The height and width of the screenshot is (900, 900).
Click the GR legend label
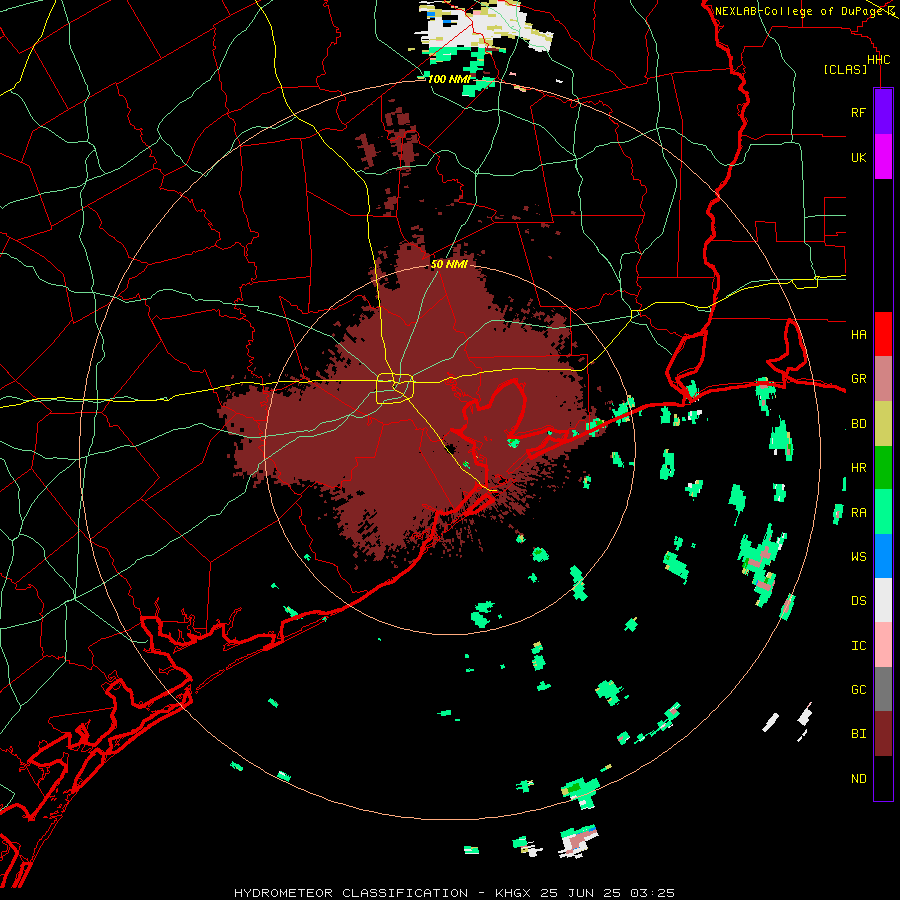click(x=858, y=379)
